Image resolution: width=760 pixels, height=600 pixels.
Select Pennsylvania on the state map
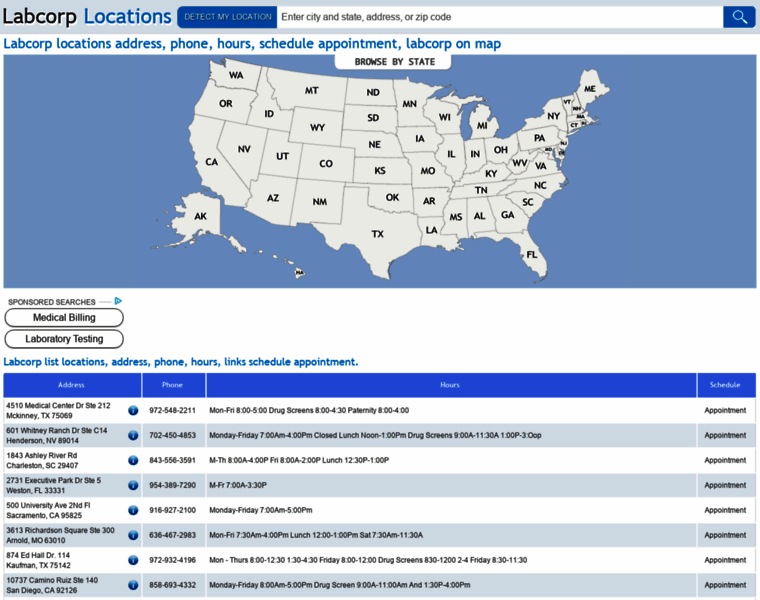[x=539, y=138]
